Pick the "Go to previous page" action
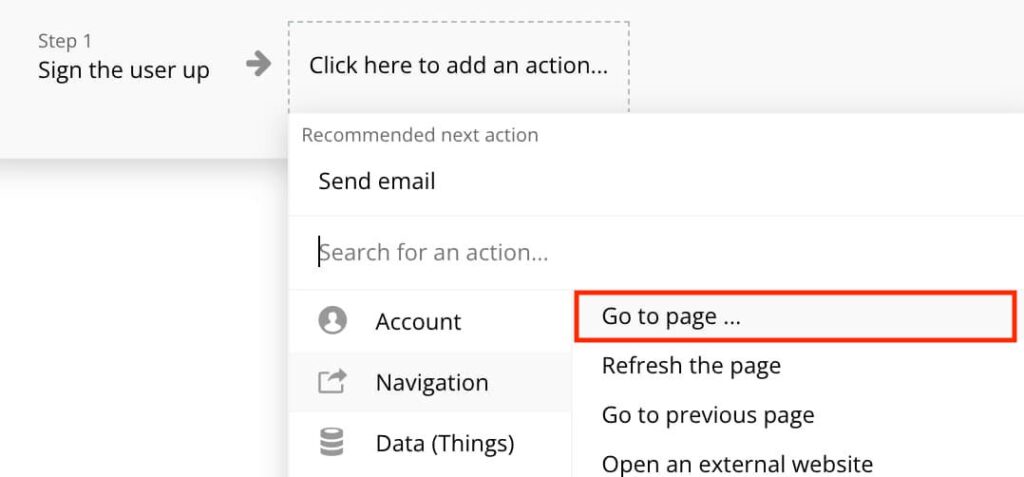 (x=708, y=415)
